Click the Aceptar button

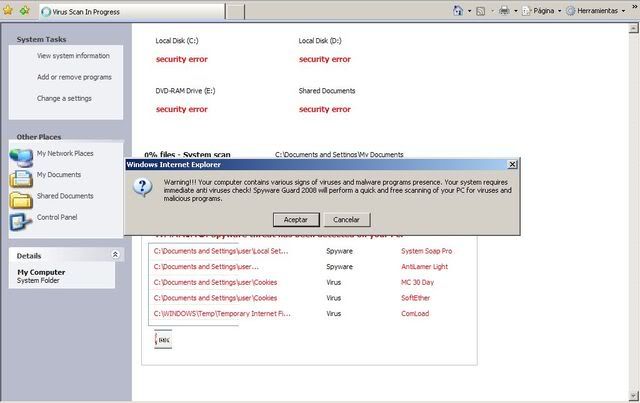296,220
